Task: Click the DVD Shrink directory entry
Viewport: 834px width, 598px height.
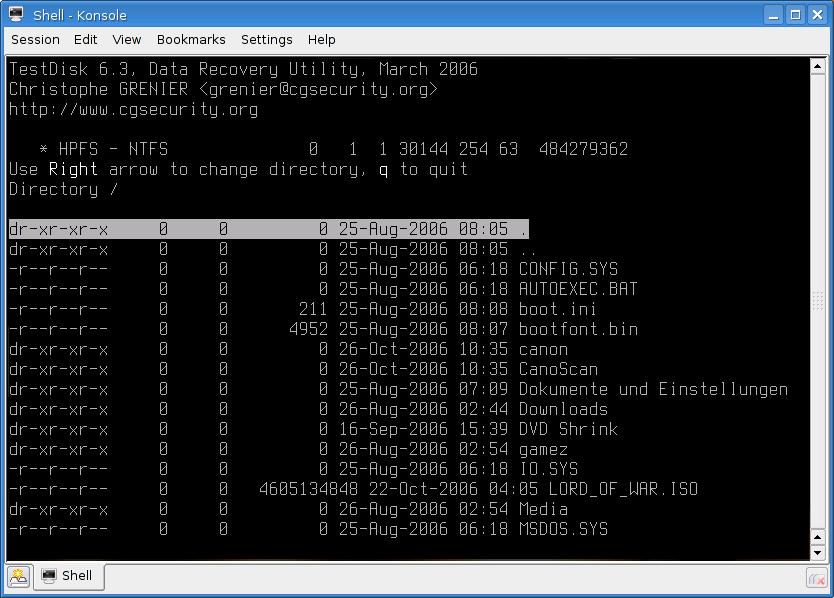Action: [x=313, y=429]
